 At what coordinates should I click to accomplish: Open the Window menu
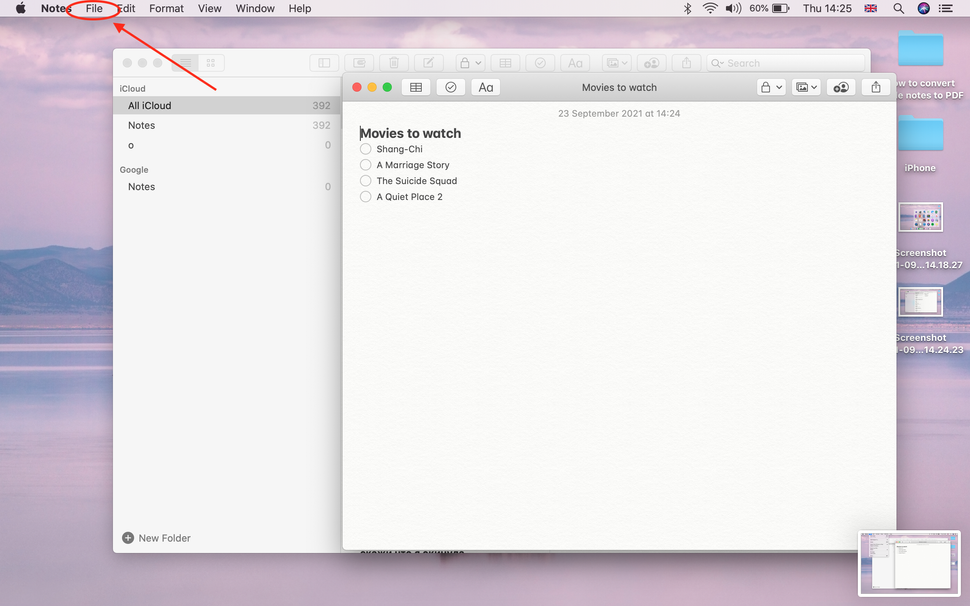255,9
